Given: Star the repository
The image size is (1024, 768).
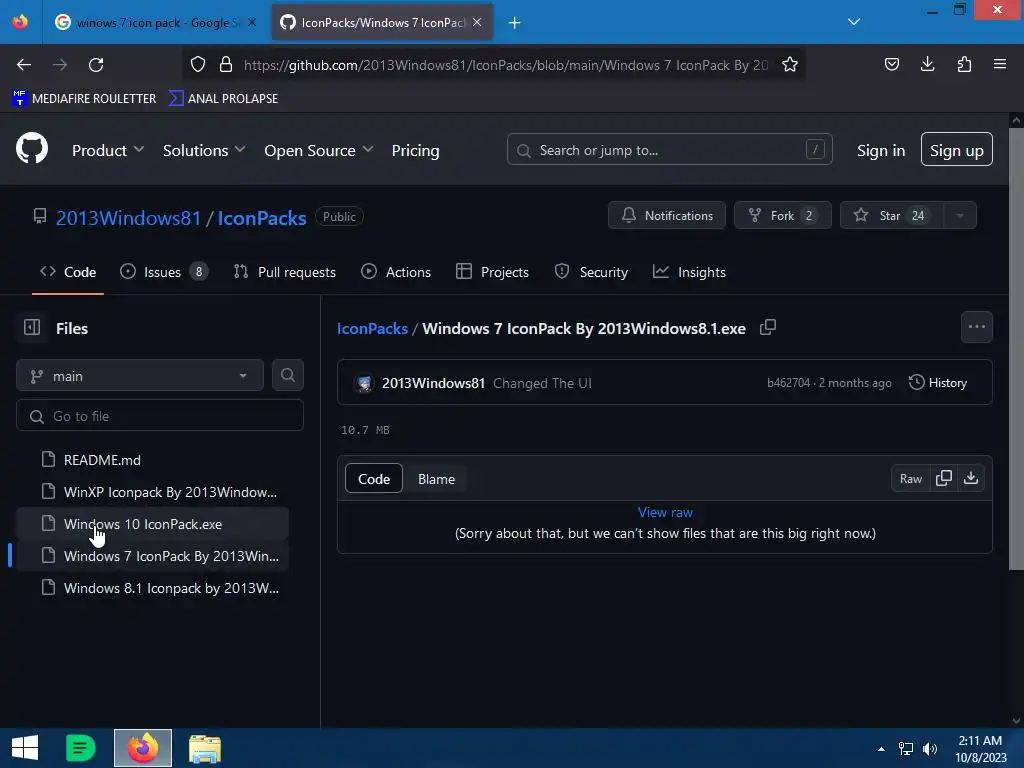Looking at the screenshot, I should (891, 216).
